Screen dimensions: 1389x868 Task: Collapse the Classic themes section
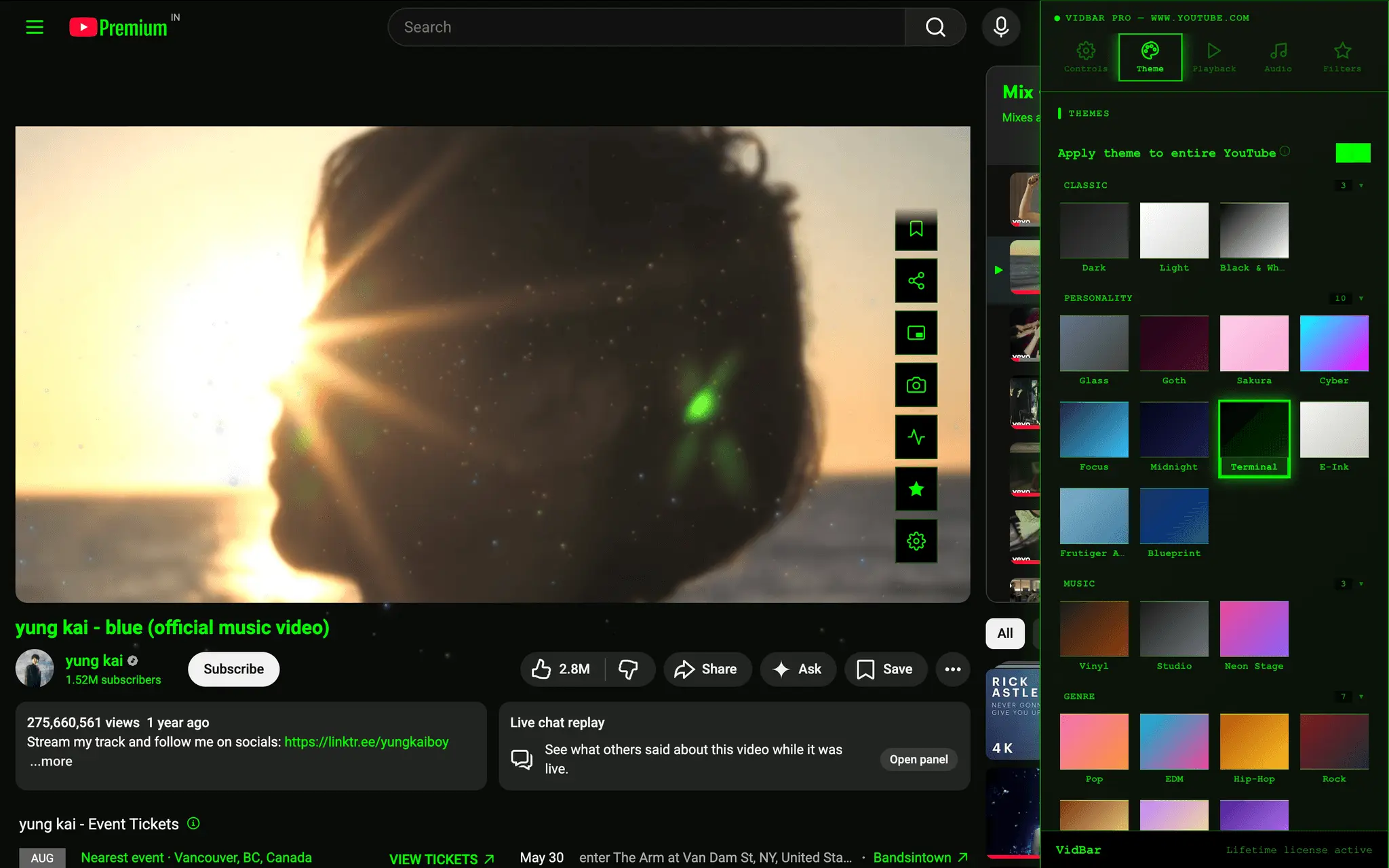1361,186
